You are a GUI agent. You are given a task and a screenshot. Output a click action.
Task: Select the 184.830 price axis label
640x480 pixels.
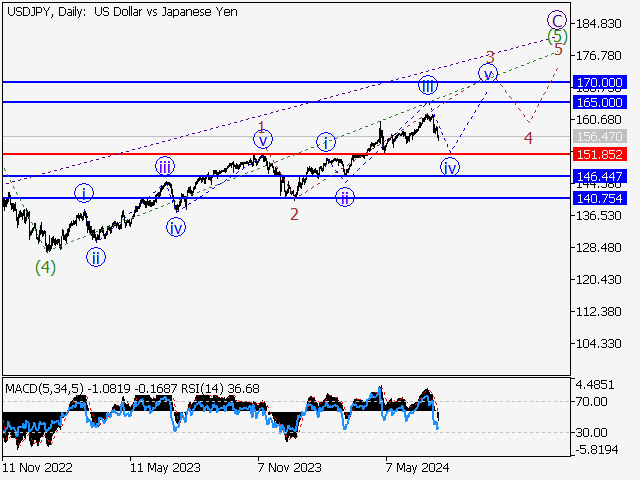click(x=598, y=24)
